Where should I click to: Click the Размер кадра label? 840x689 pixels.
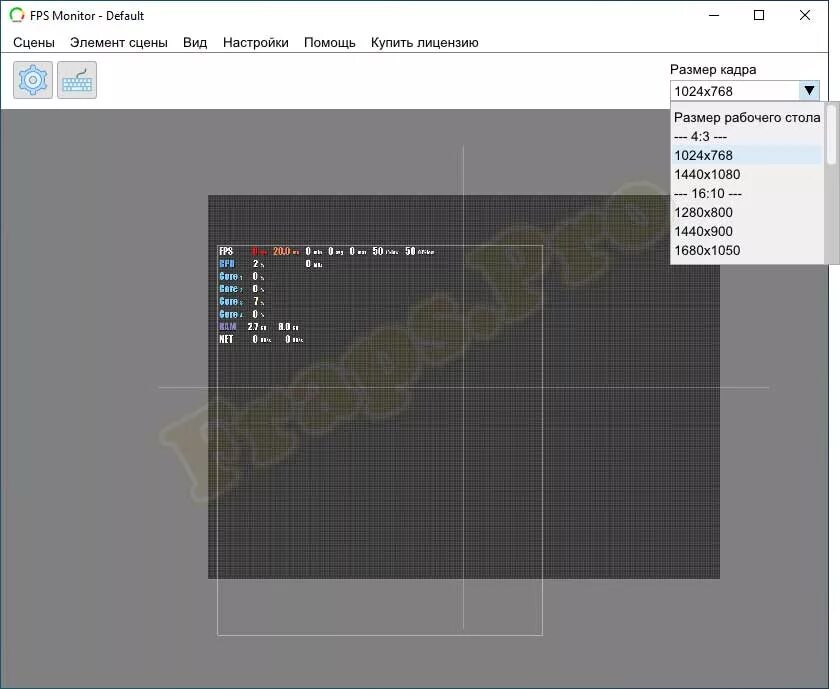pos(713,70)
